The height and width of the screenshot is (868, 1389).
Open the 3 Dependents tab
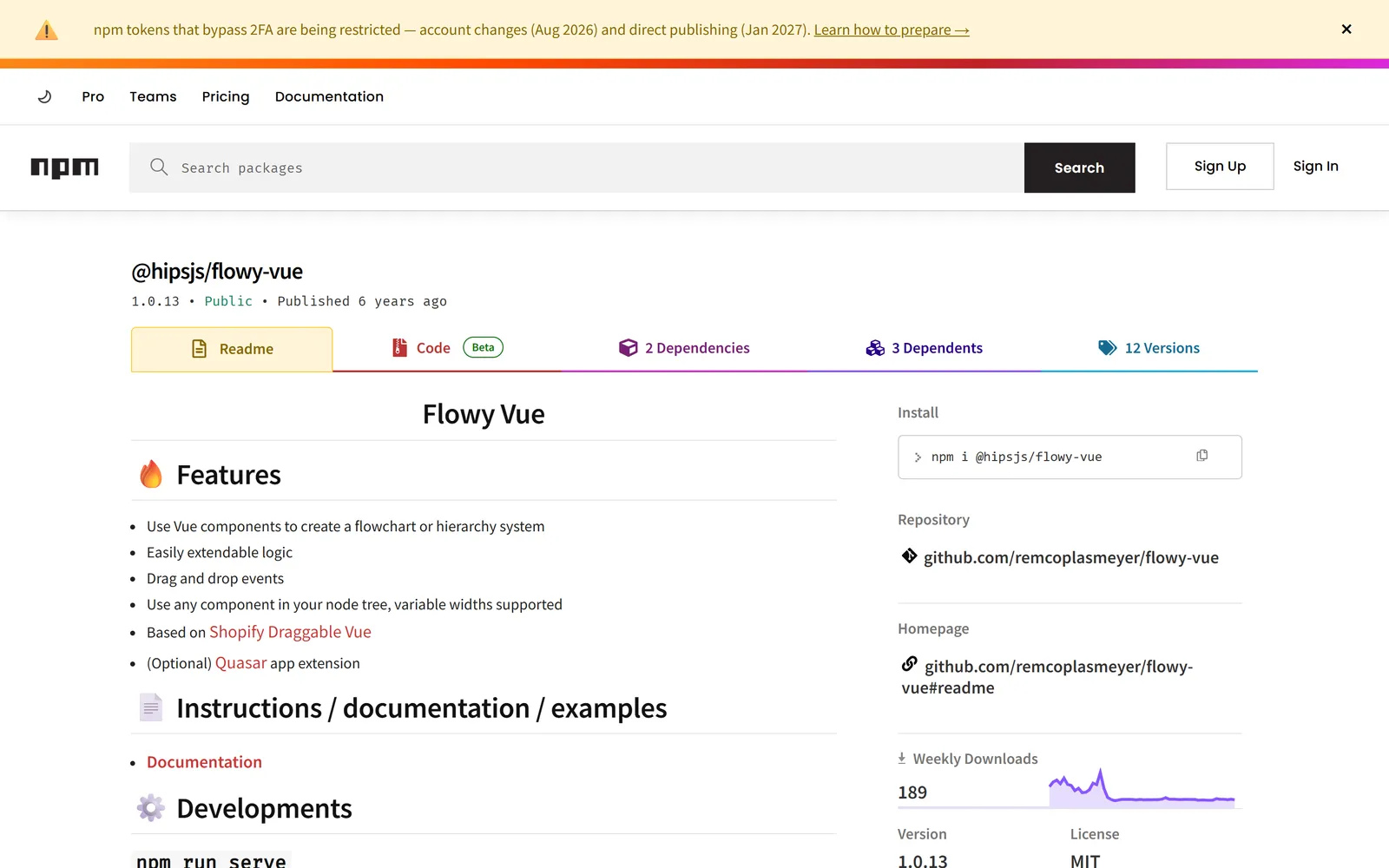tap(925, 348)
